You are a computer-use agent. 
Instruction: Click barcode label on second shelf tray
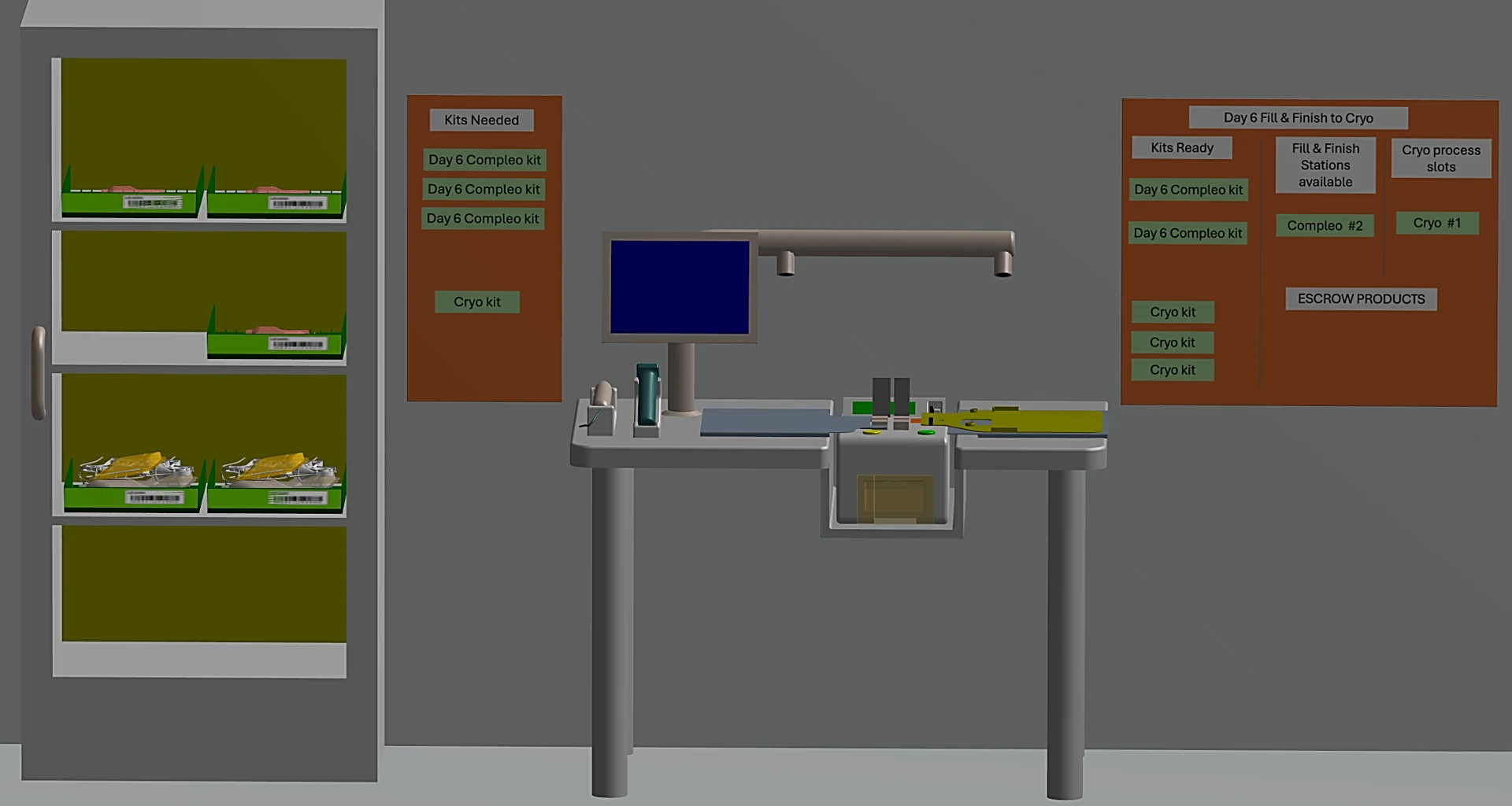(297, 344)
